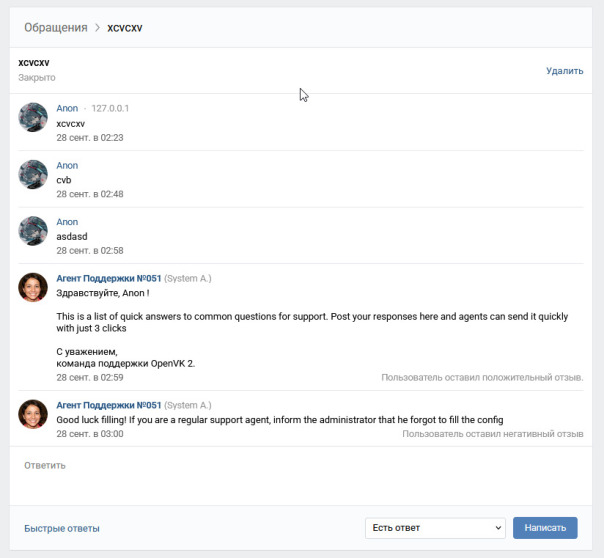This screenshot has width=604, height=558.
Task: Click the negative feedback note негативный отзыв
Action: tap(493, 434)
